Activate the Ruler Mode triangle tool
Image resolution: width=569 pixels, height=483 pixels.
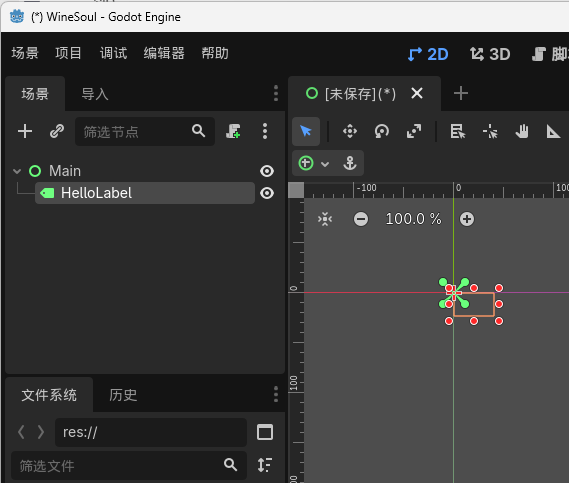(553, 131)
